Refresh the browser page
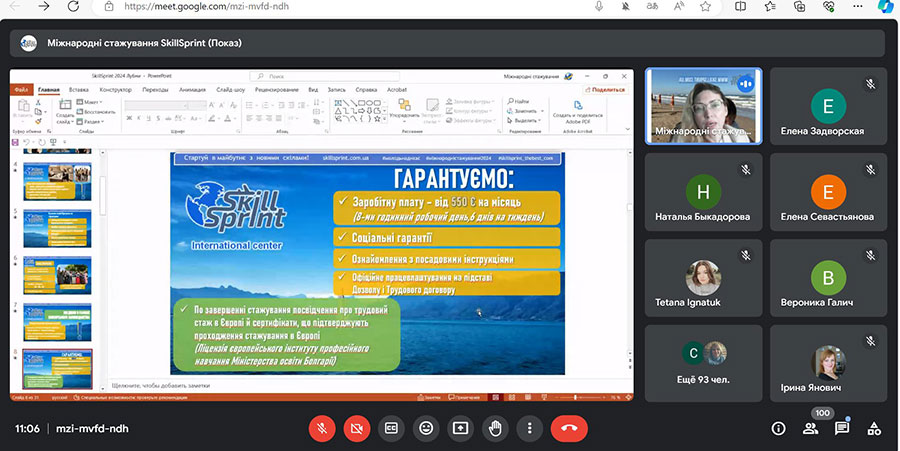Image resolution: width=900 pixels, height=451 pixels. click(x=73, y=6)
